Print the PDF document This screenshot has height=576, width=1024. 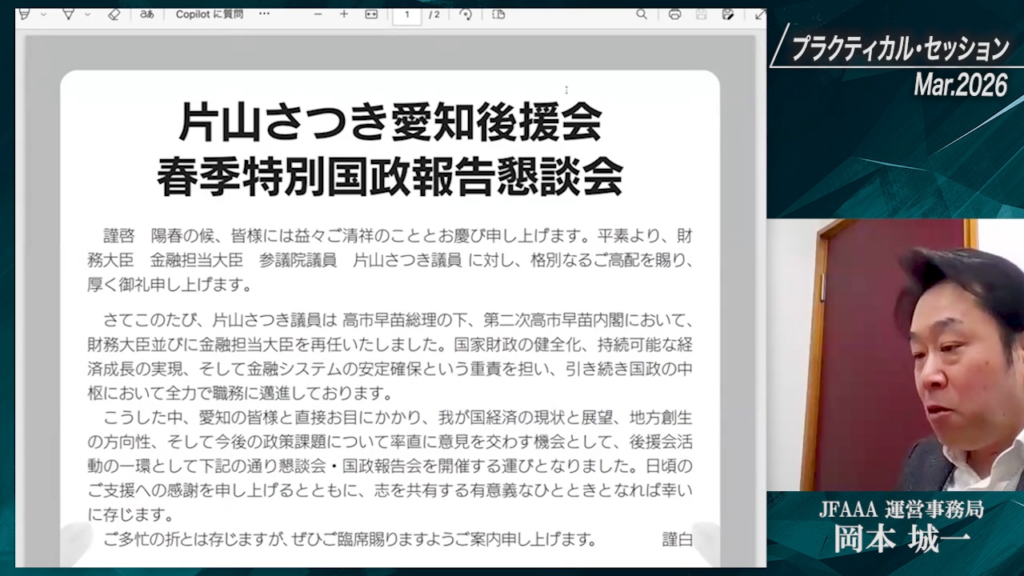pos(675,14)
